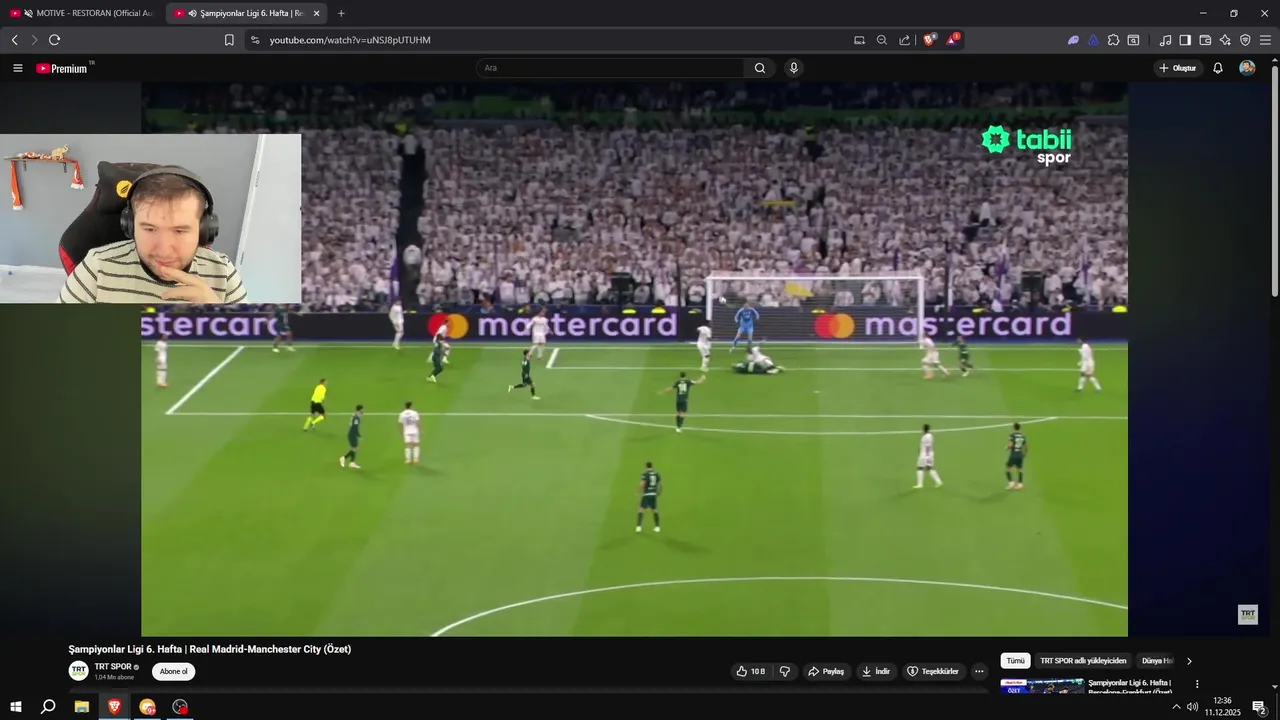Go back with browser back arrow
This screenshot has height=720, width=1280.
[14, 40]
